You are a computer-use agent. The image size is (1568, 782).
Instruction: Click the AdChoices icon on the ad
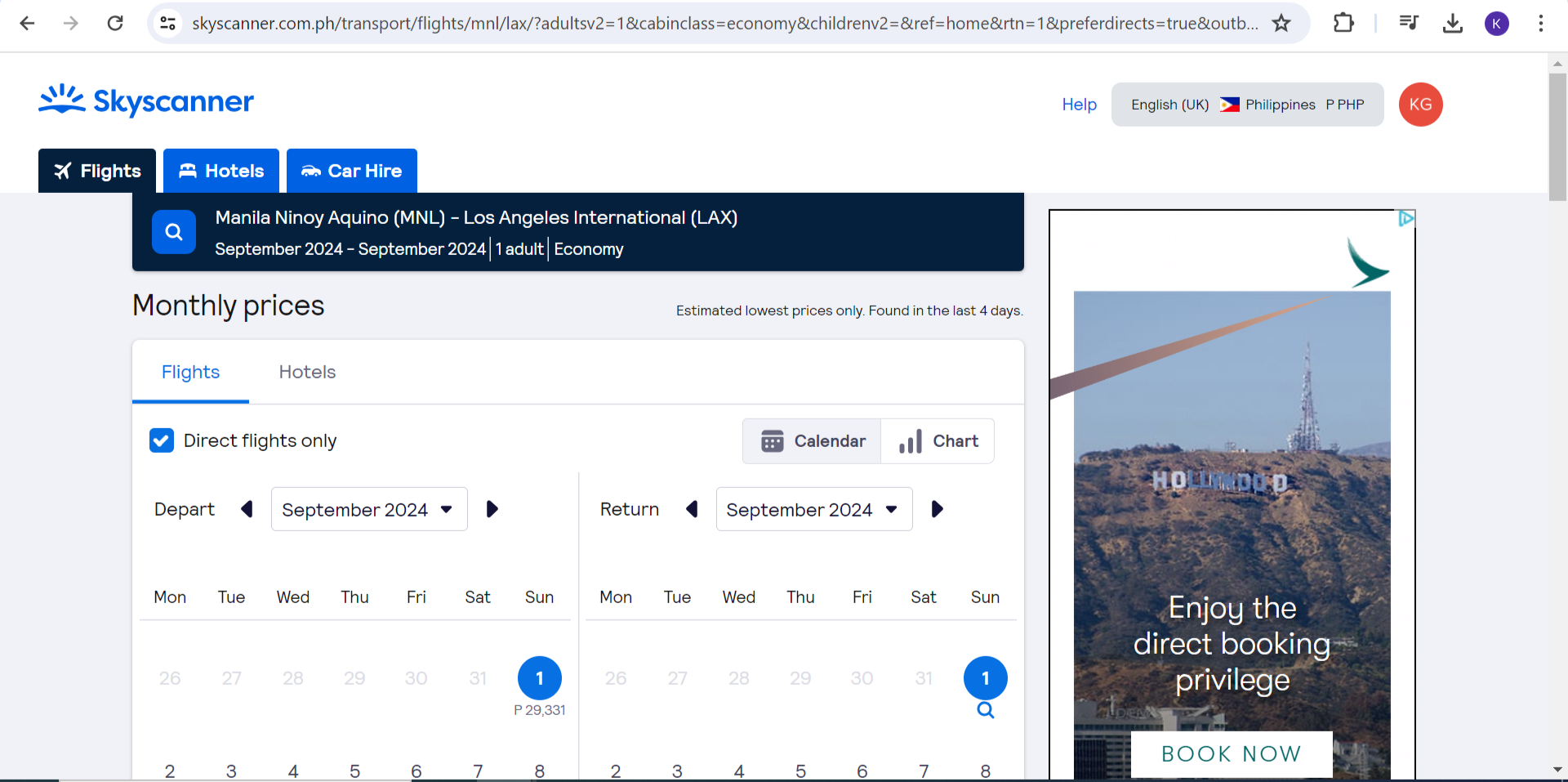pos(1406,218)
